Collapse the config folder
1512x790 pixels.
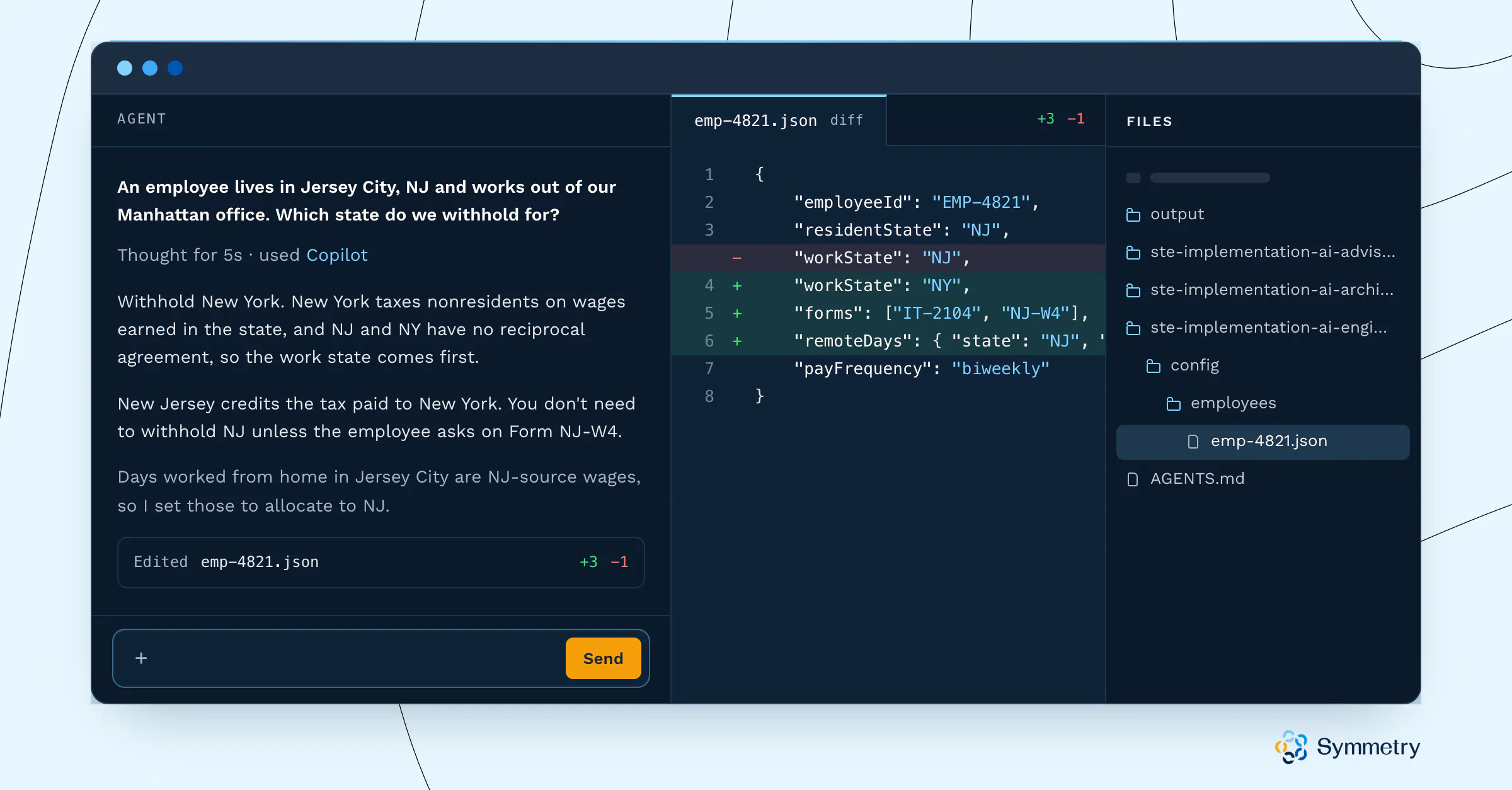tap(1194, 365)
